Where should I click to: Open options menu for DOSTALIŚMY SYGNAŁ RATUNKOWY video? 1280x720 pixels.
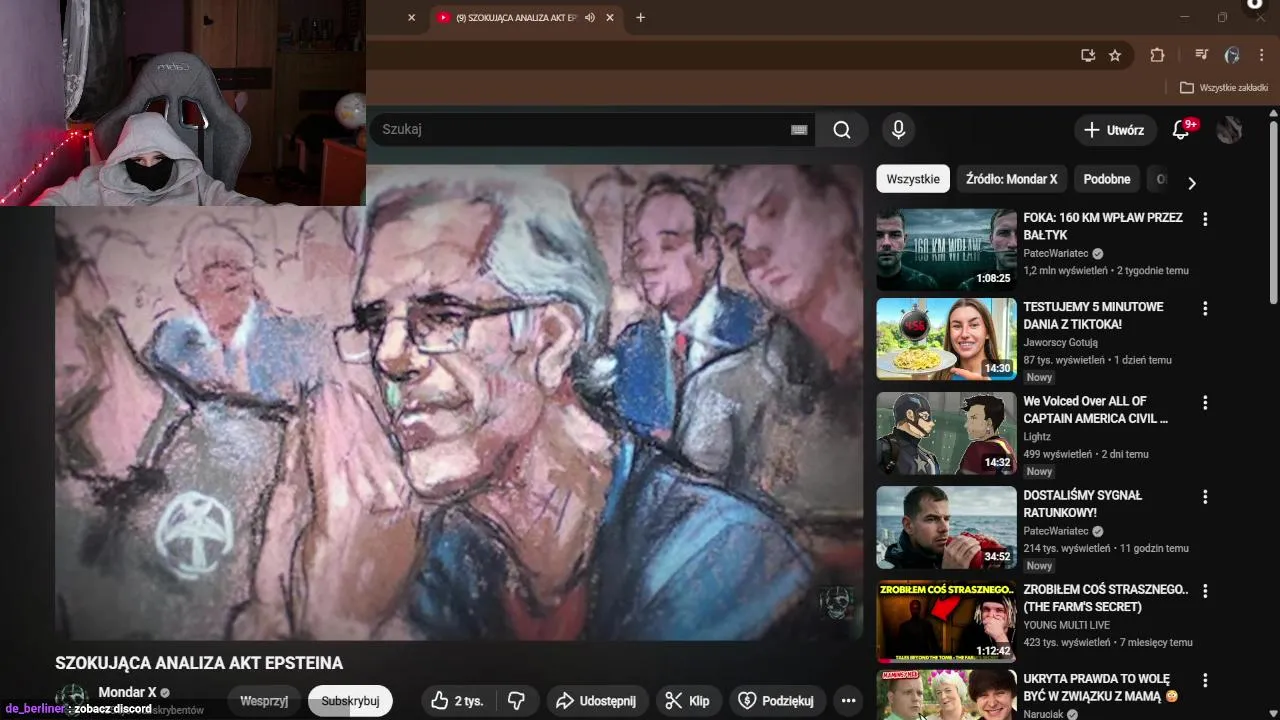(1205, 496)
